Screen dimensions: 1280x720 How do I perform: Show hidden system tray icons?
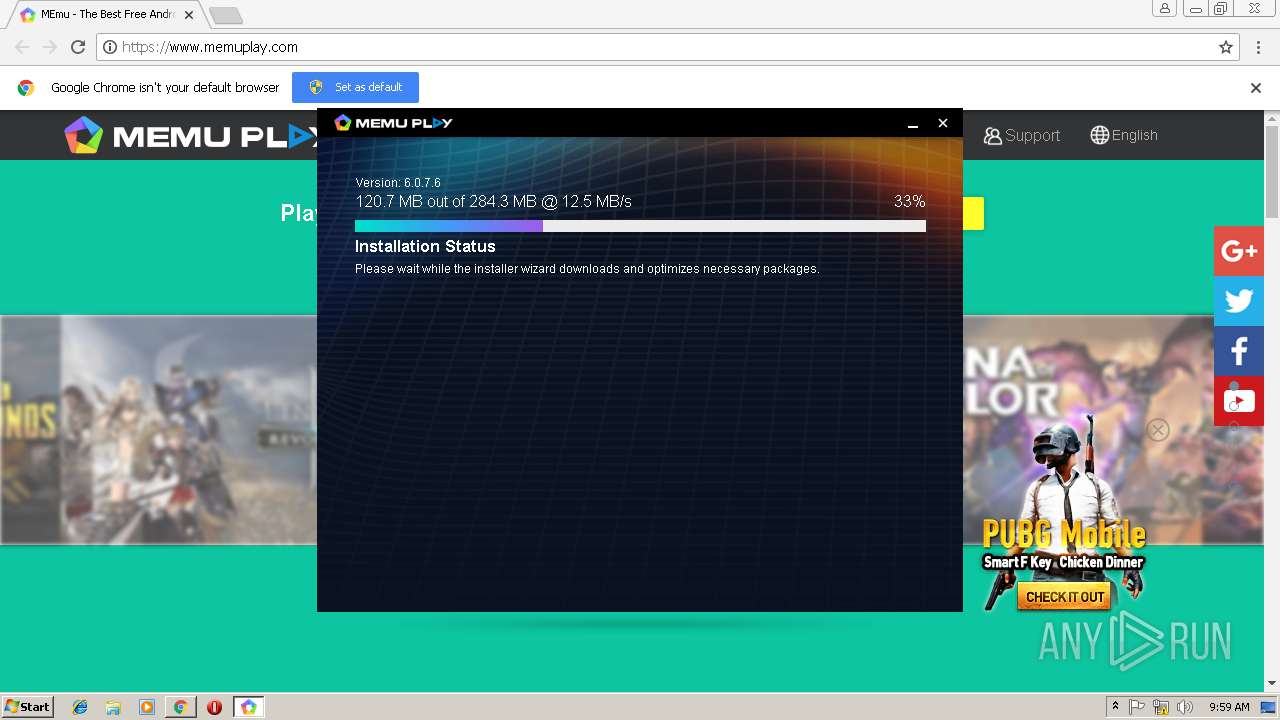click(x=1116, y=706)
